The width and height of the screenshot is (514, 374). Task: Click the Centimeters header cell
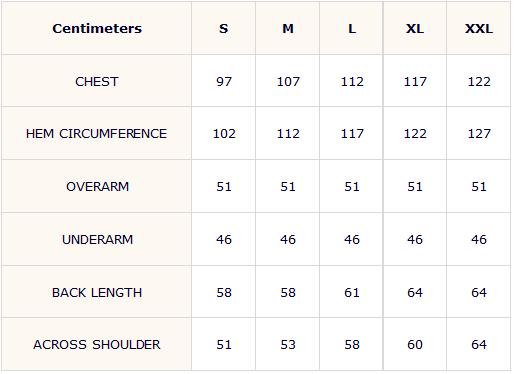coord(97,29)
